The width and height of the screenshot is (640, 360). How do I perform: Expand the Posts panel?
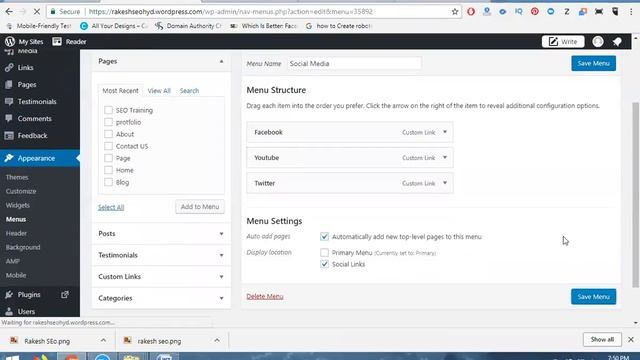pos(221,233)
